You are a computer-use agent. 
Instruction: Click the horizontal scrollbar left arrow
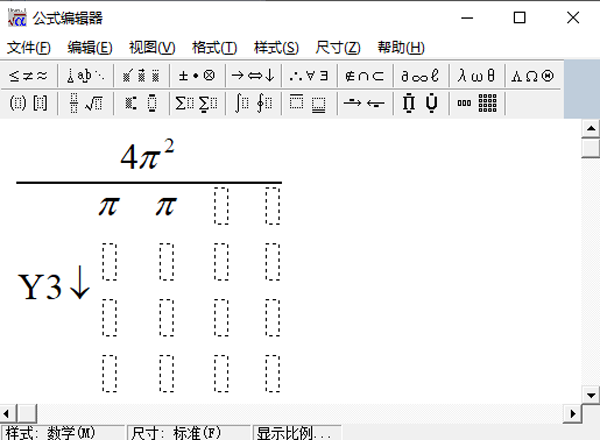pyautogui.click(x=6, y=414)
